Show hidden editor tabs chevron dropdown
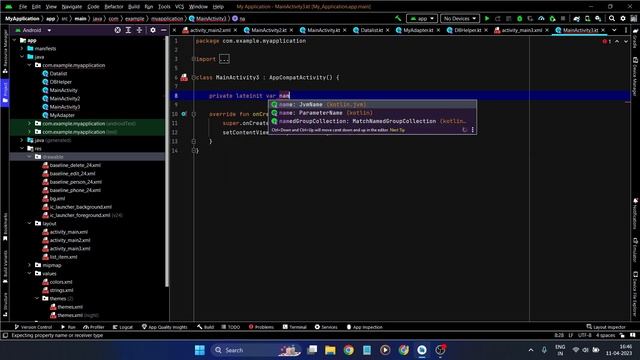The image size is (640, 360). (614, 30)
